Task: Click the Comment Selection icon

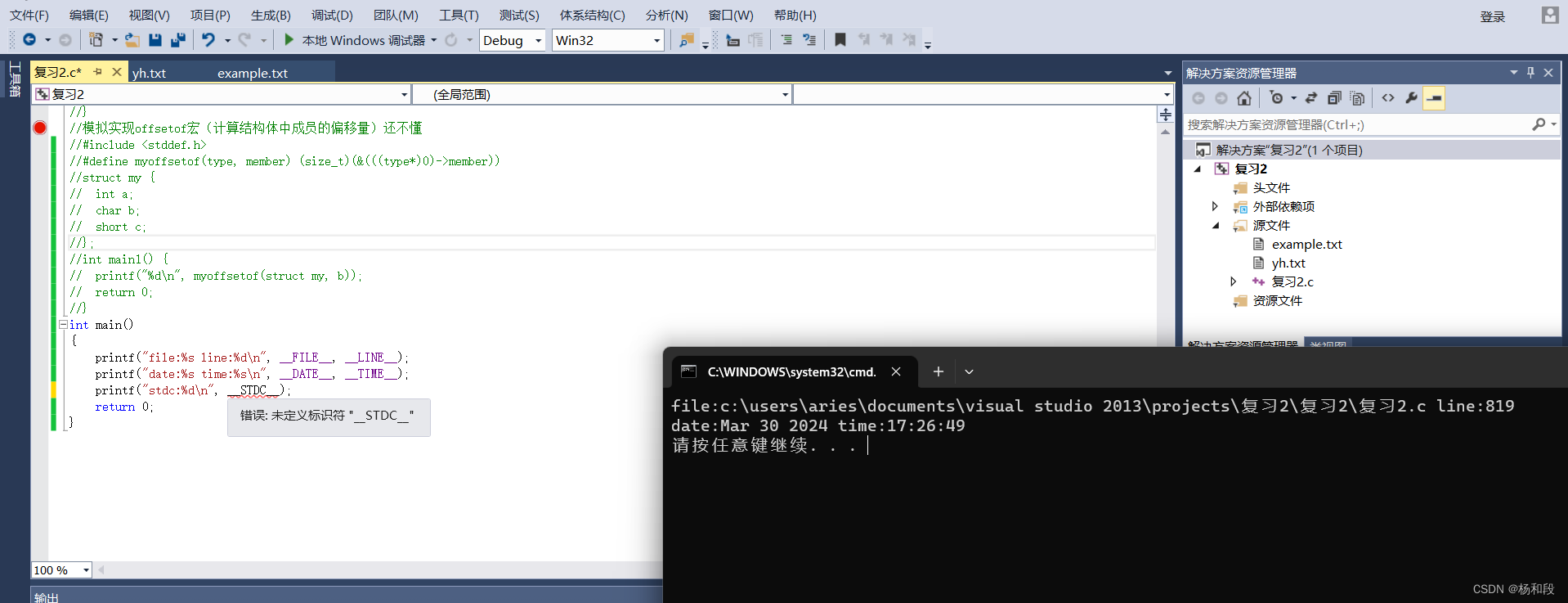Action: click(786, 39)
